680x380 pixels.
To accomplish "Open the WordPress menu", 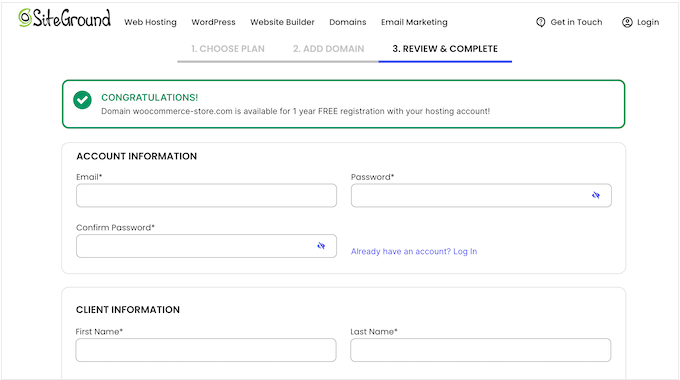I will (x=213, y=22).
